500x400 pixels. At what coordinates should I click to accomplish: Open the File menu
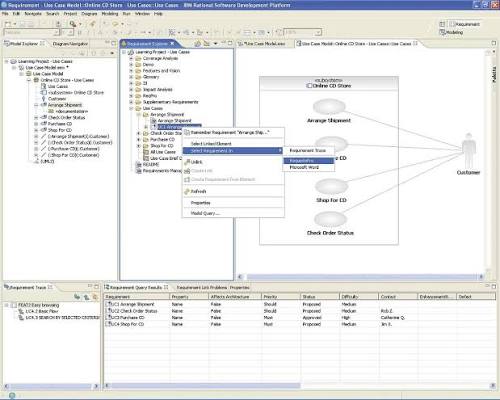pyautogui.click(x=5, y=14)
